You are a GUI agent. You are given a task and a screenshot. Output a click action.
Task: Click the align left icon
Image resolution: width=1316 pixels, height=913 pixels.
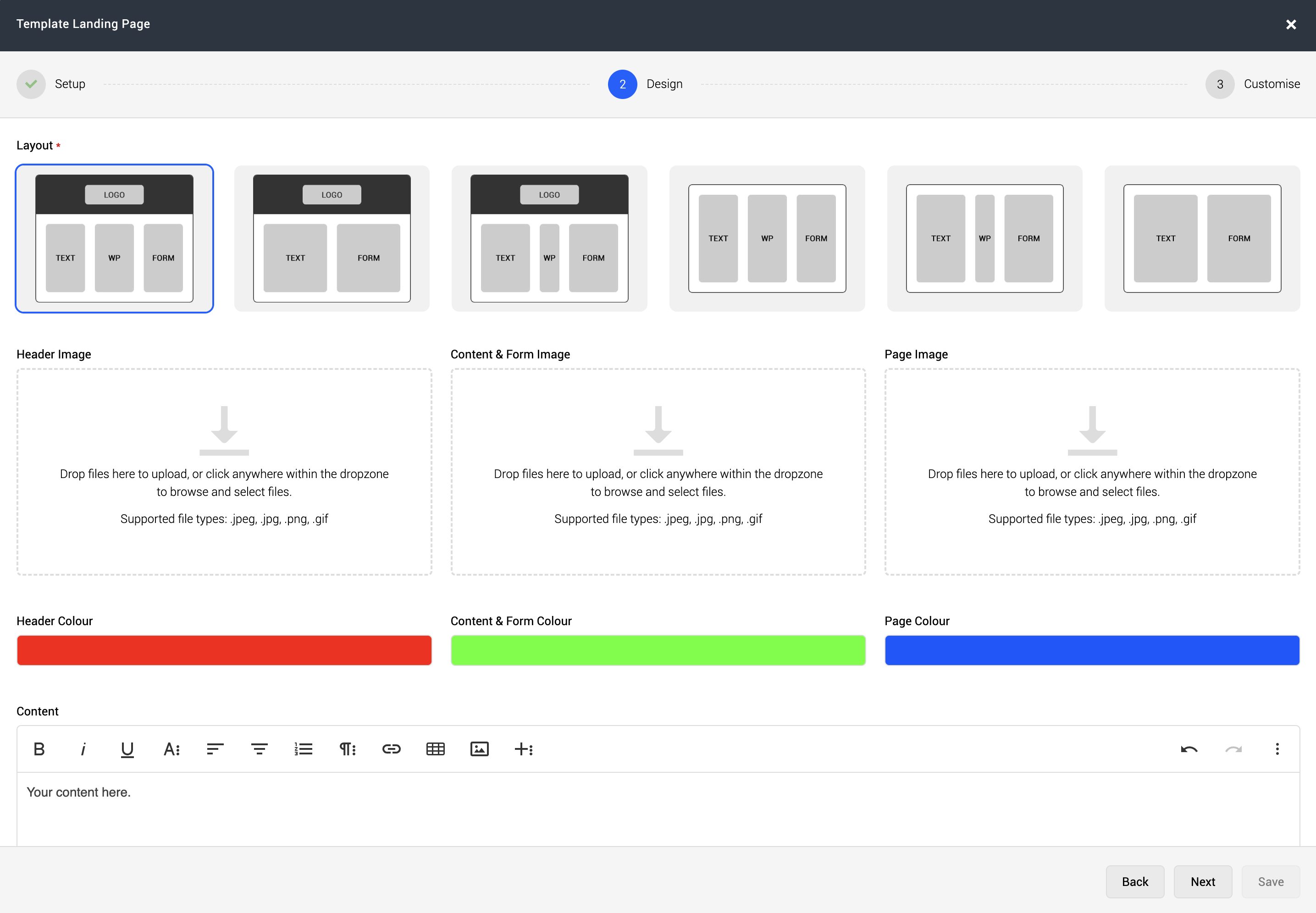click(x=215, y=749)
